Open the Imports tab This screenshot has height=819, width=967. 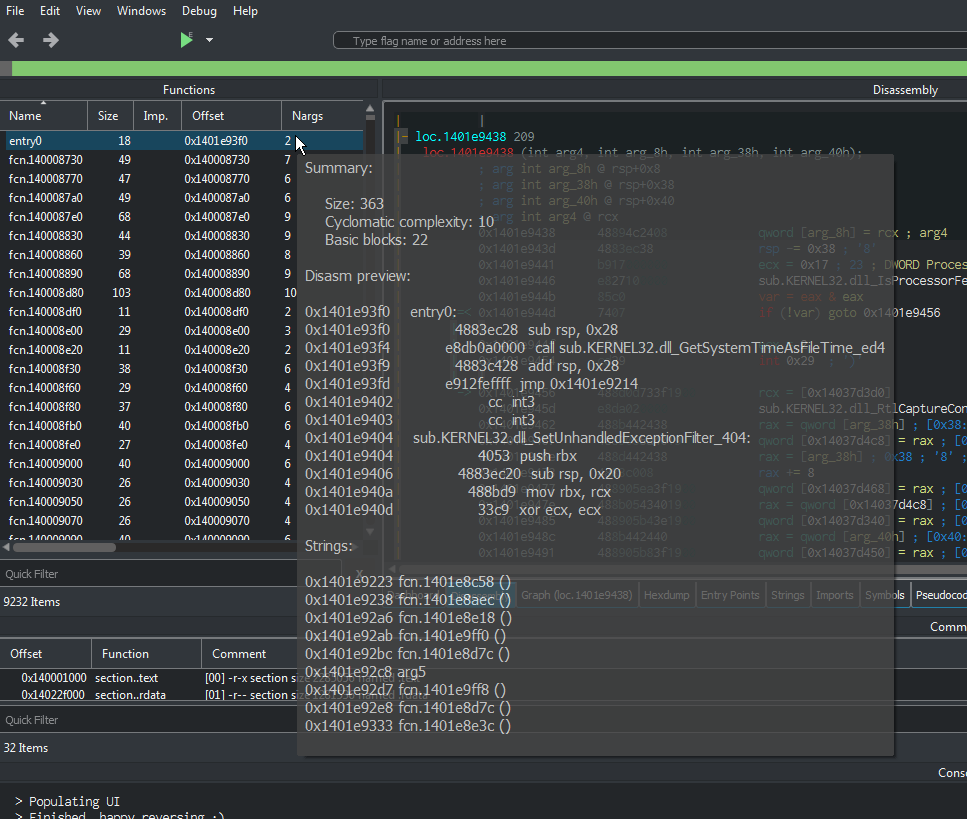[x=834, y=595]
